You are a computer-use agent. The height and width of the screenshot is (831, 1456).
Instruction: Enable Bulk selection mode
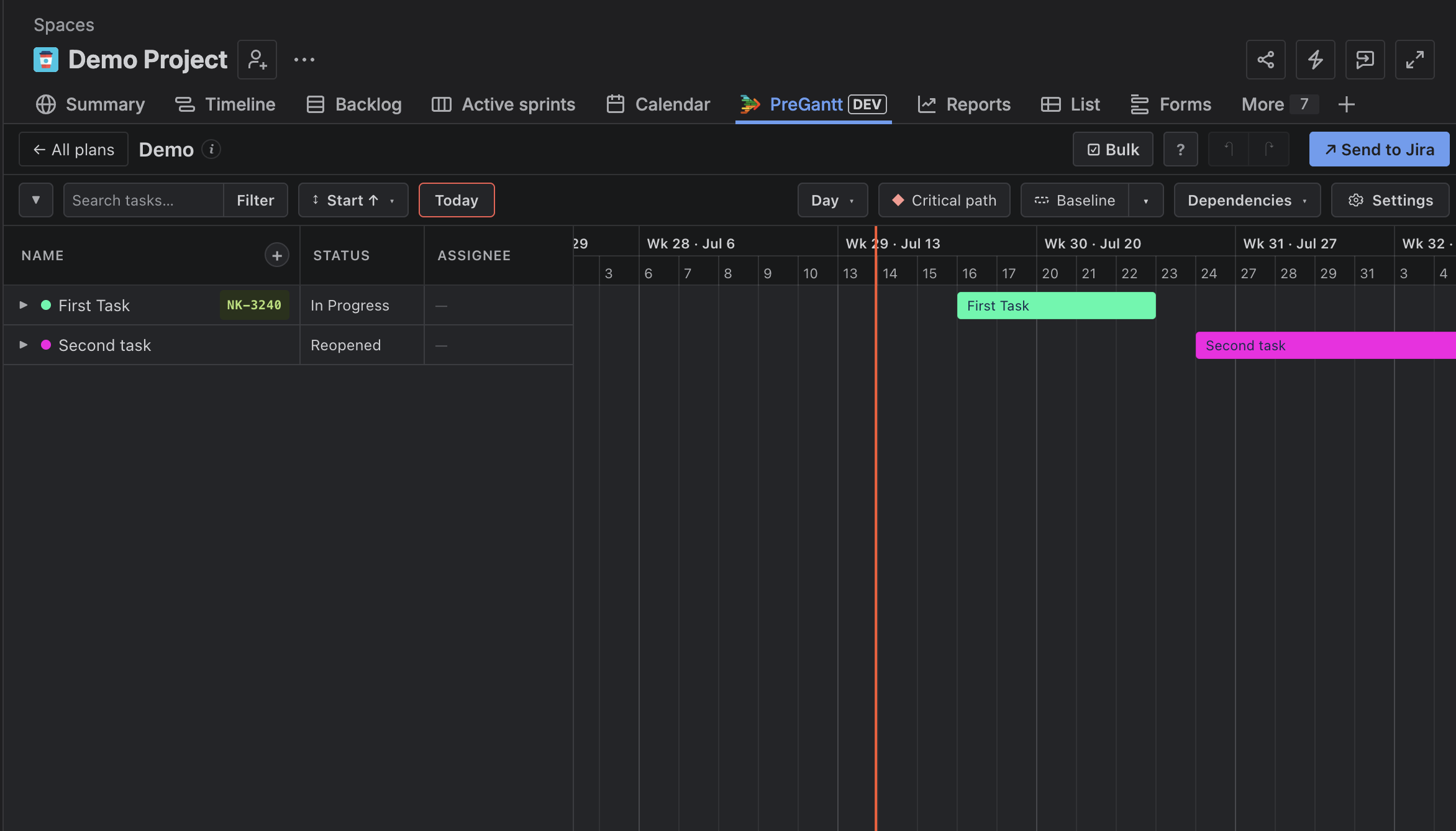coord(1113,150)
